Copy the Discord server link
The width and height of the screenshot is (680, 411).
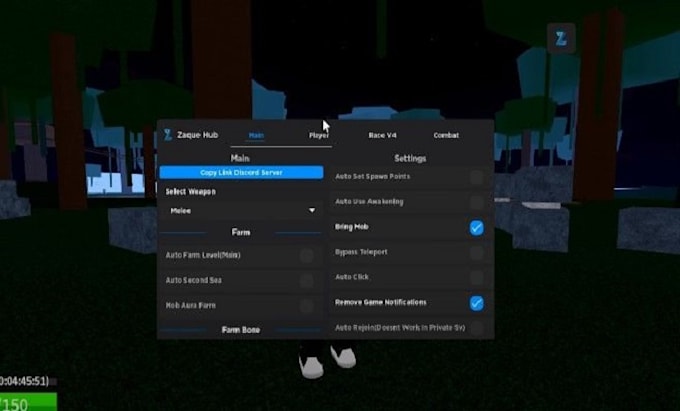pos(241,173)
